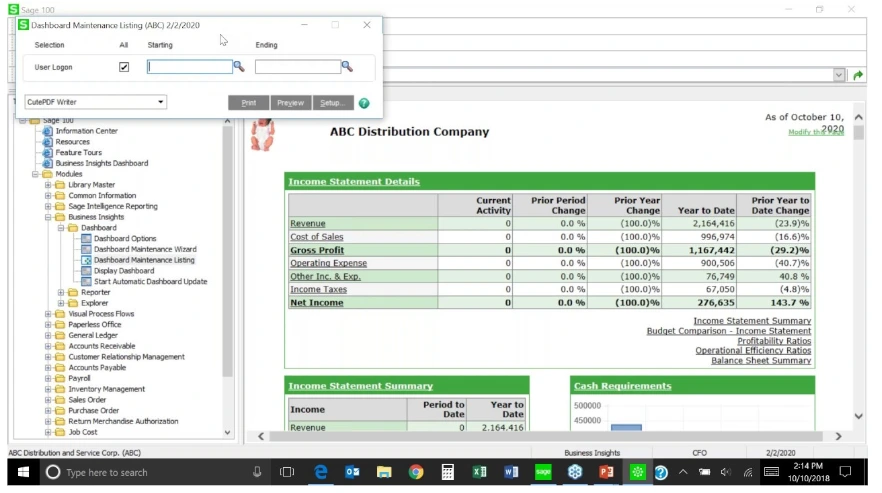Open Chrome from taskbar
The image size is (882, 493).
416,472
